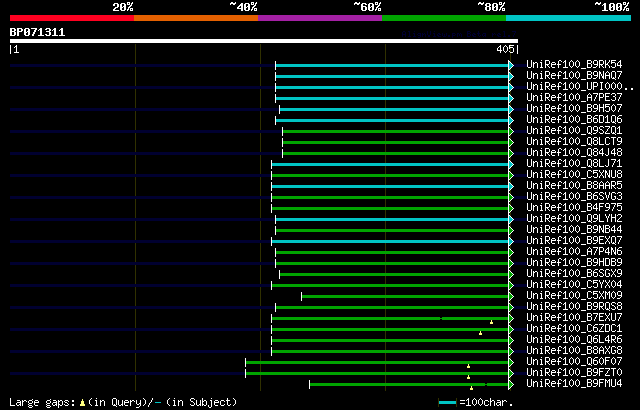The width and height of the screenshot is (640, 410).
Task: Click the cyan ~100% identity color band
Action: pos(569,18)
